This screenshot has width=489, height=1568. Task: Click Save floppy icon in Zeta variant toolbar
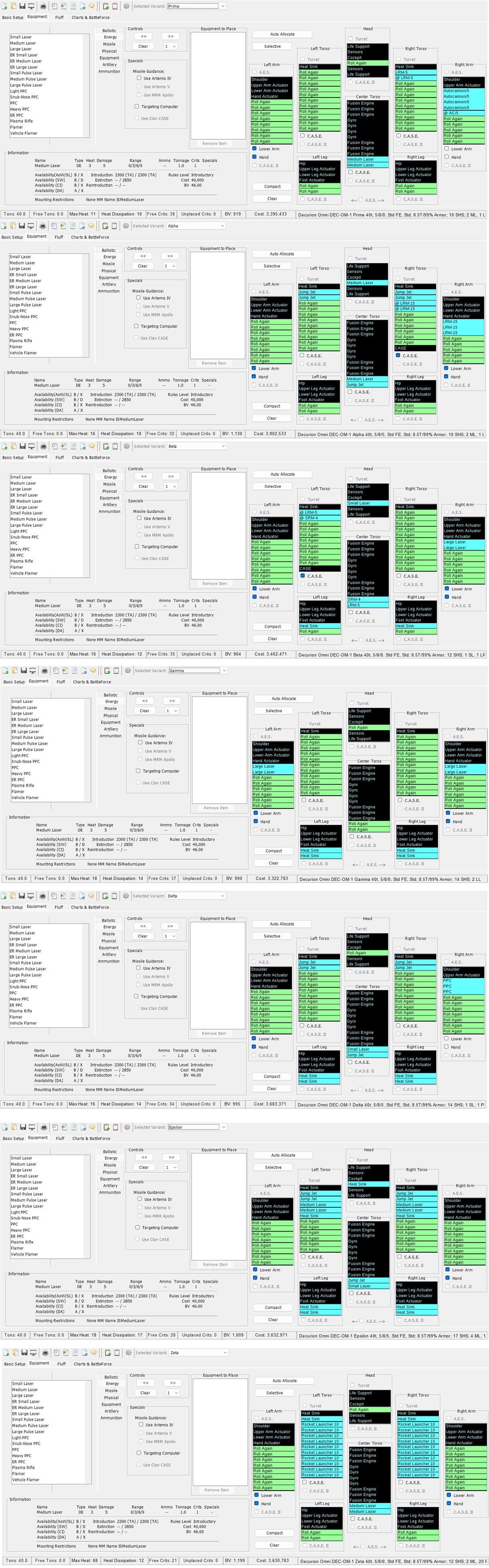[24, 1353]
